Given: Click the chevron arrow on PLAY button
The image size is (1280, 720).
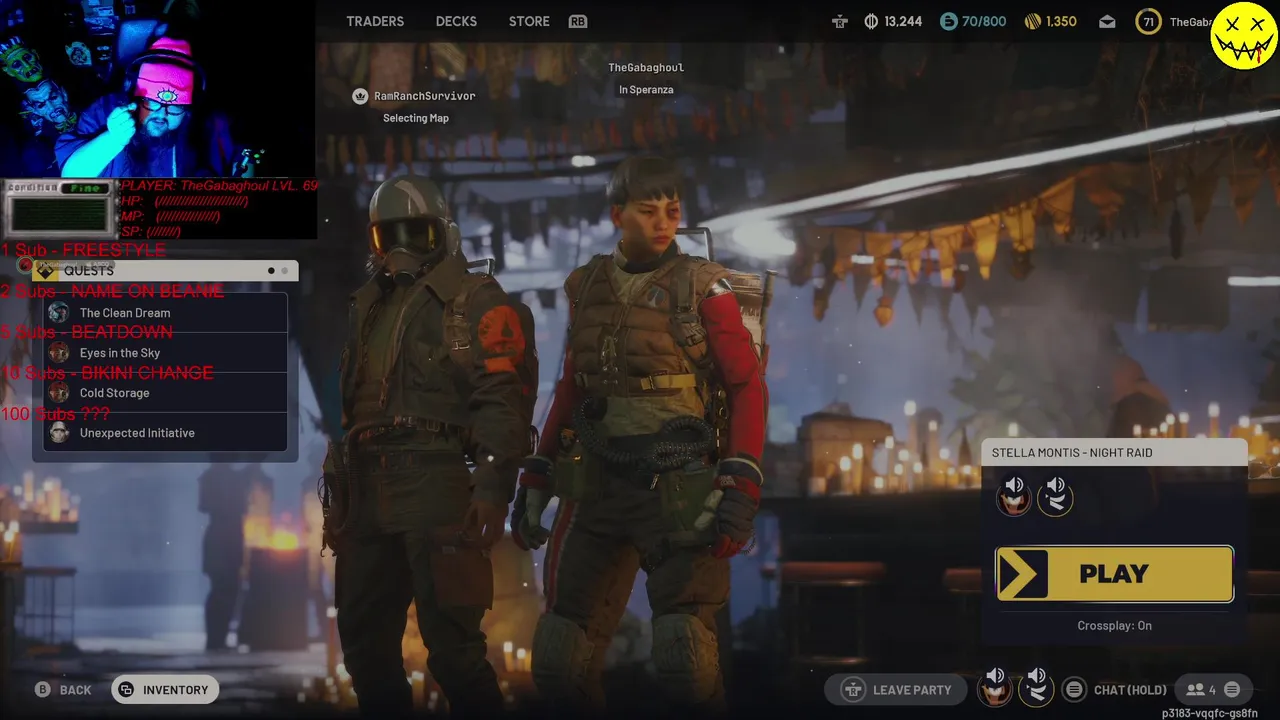Looking at the screenshot, I should point(1021,574).
